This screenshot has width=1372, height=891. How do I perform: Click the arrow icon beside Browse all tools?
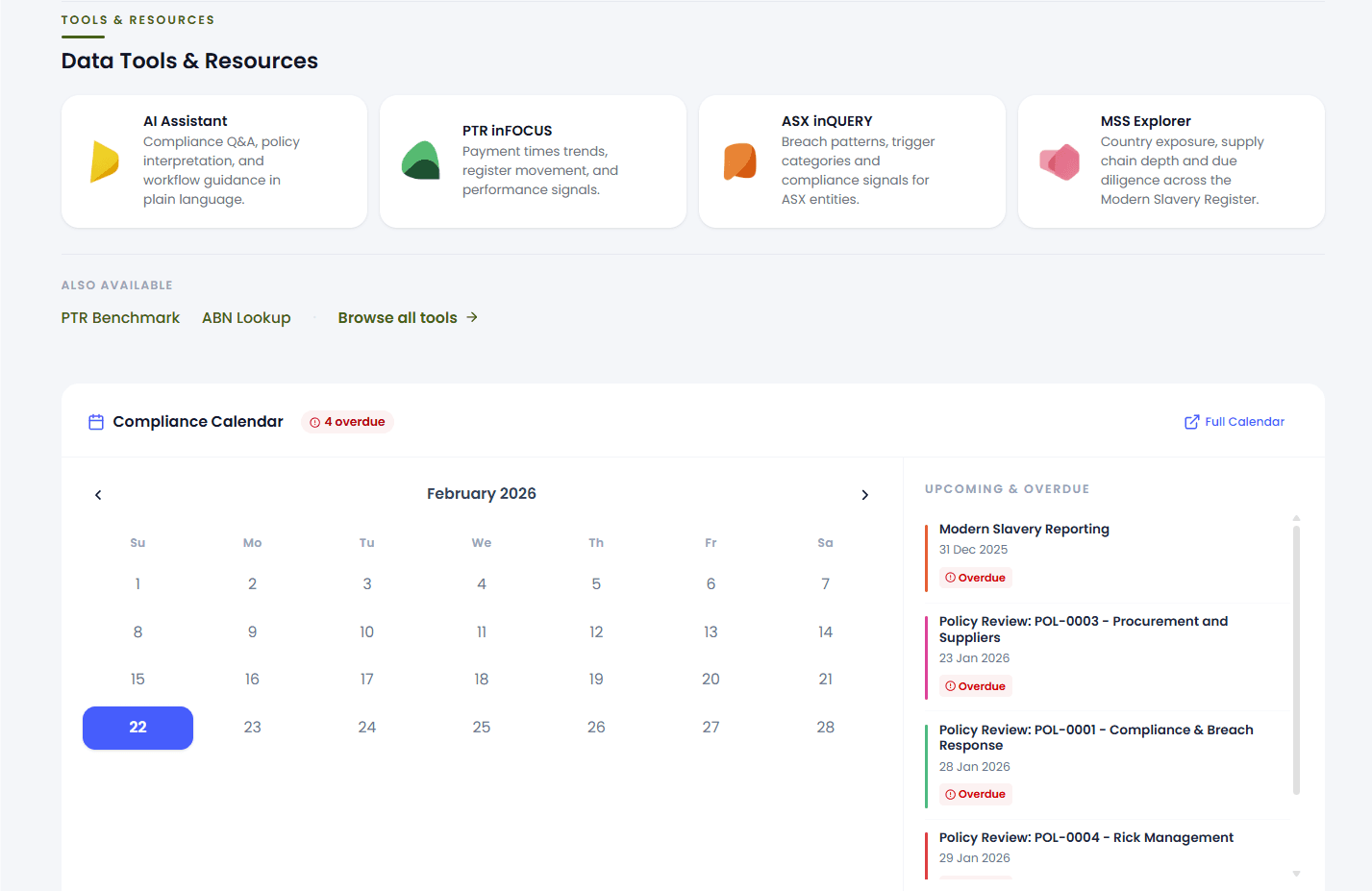pyautogui.click(x=472, y=317)
